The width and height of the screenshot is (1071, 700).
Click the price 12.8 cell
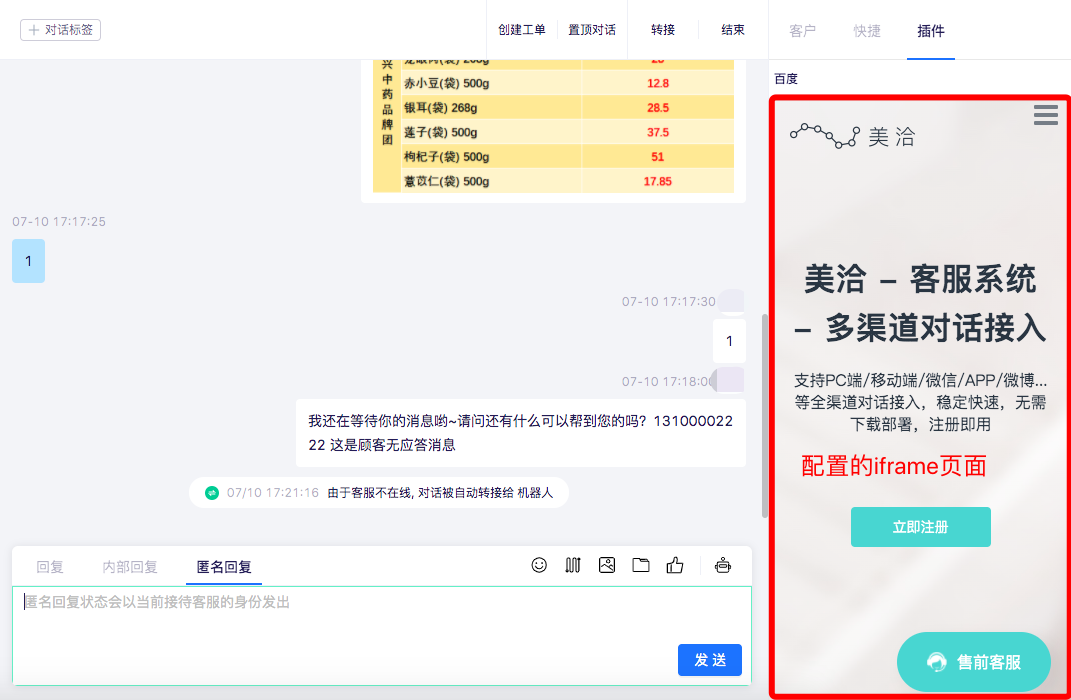pyautogui.click(x=658, y=83)
